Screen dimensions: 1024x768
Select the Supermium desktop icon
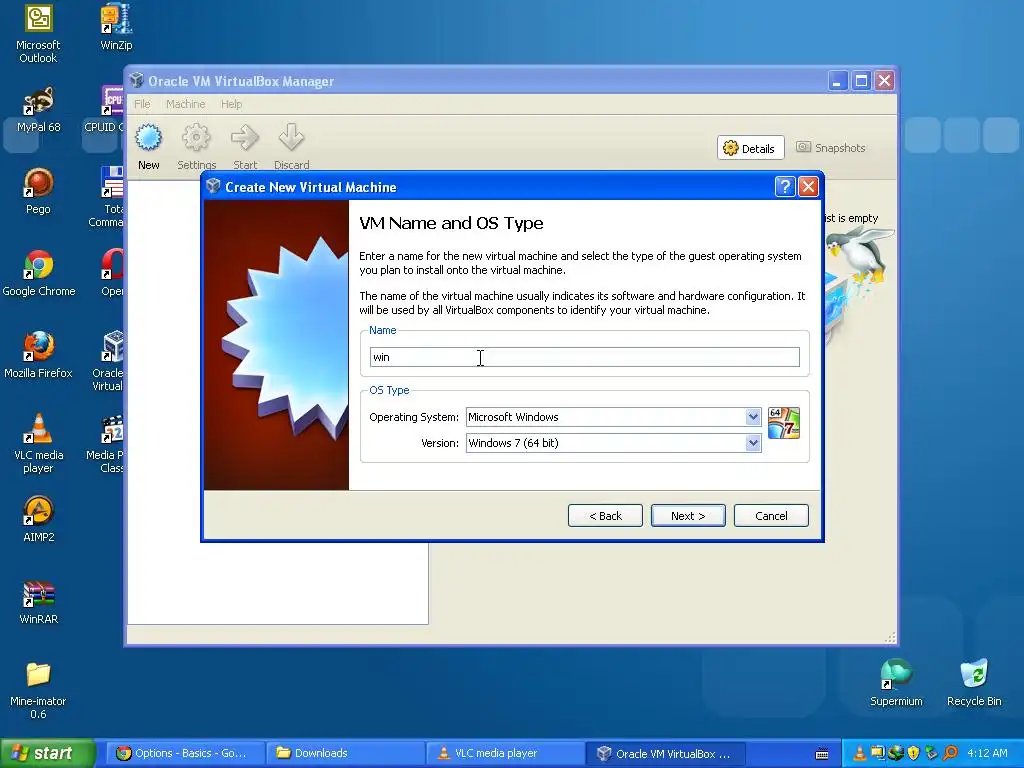(896, 683)
